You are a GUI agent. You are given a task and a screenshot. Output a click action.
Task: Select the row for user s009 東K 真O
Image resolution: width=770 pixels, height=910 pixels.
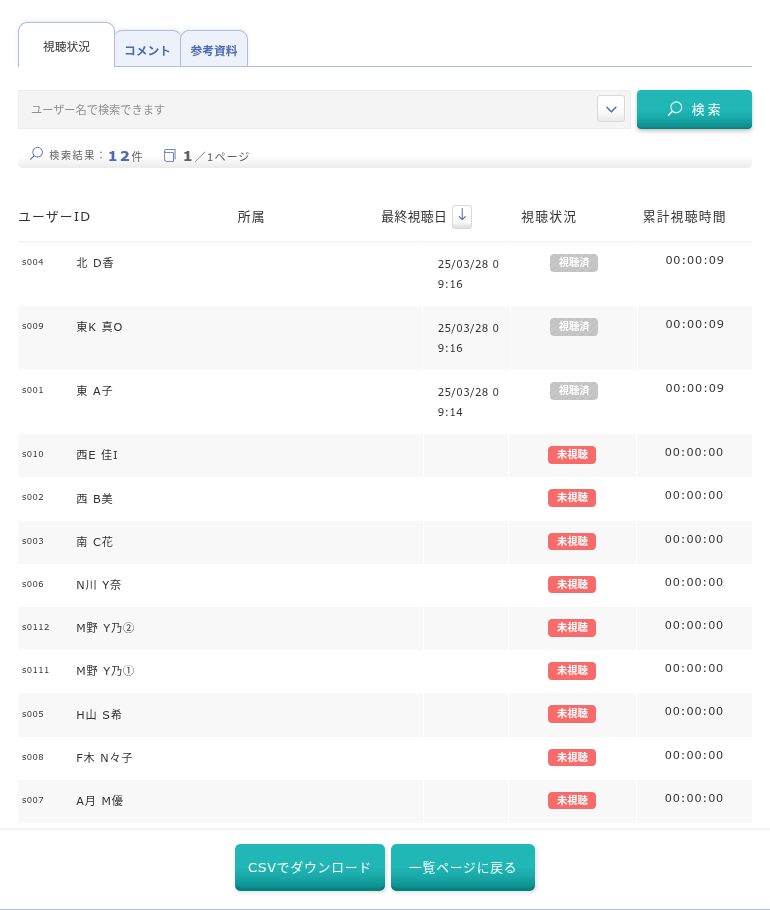pos(385,338)
